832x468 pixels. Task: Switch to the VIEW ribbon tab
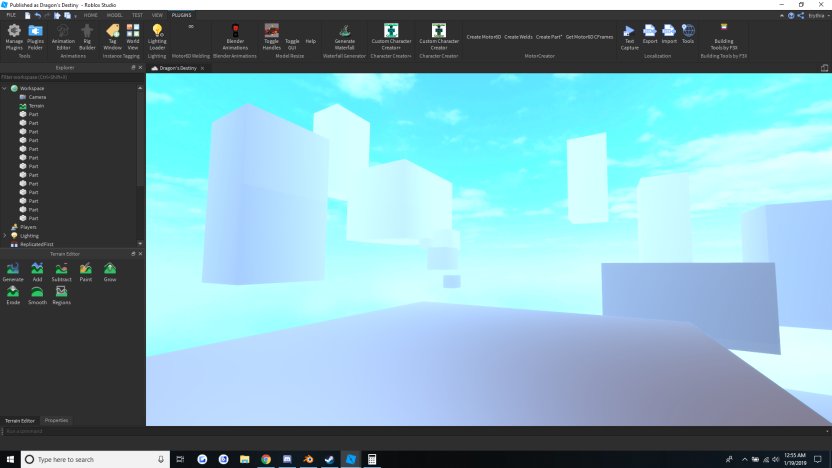[x=158, y=15]
